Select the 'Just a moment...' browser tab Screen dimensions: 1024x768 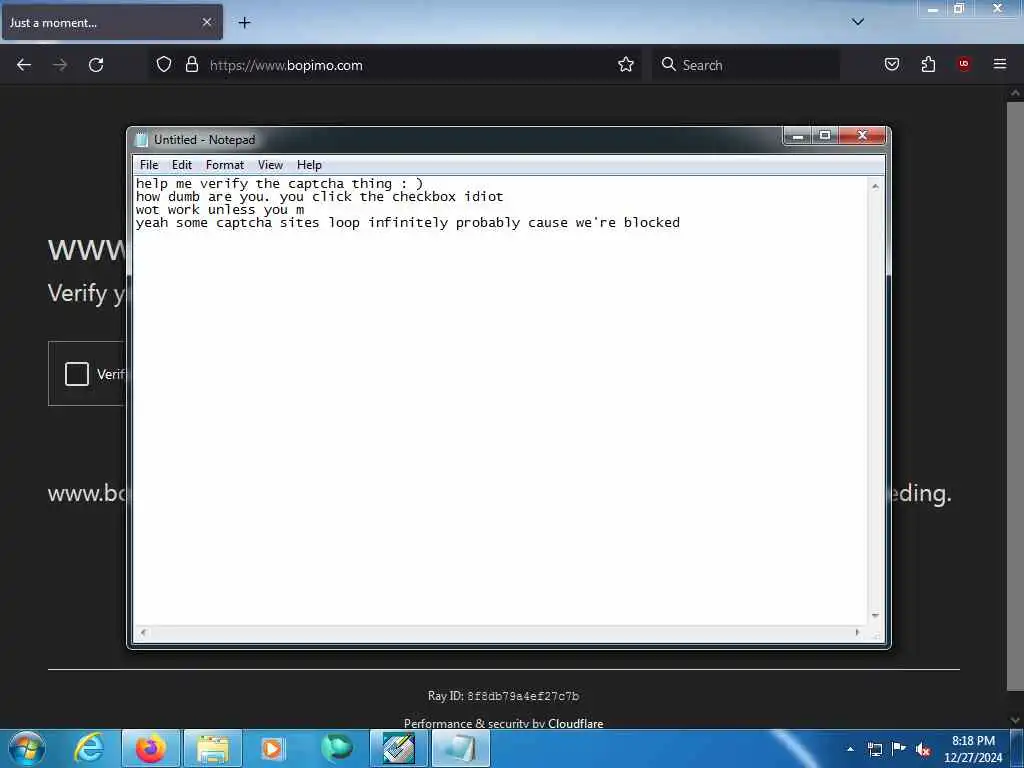click(x=112, y=22)
